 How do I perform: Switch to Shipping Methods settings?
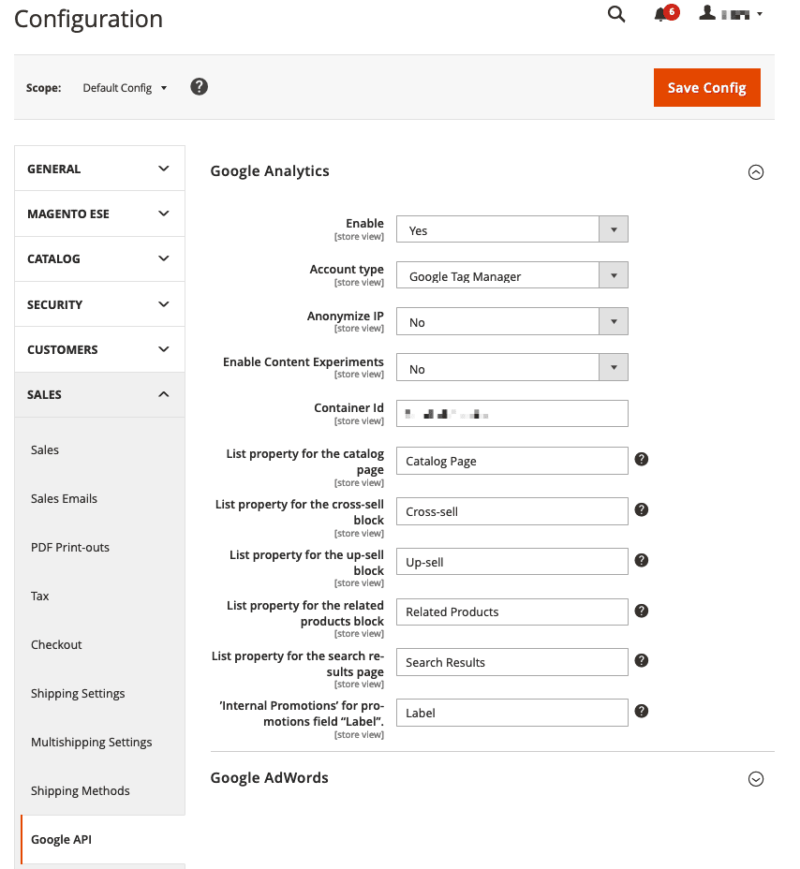[x=80, y=790]
